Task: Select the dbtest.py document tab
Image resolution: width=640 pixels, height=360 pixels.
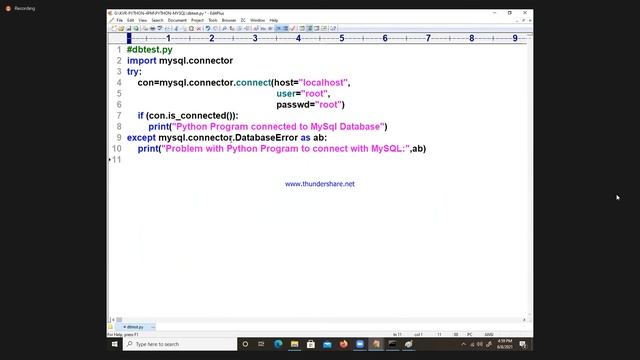Action: [x=134, y=327]
